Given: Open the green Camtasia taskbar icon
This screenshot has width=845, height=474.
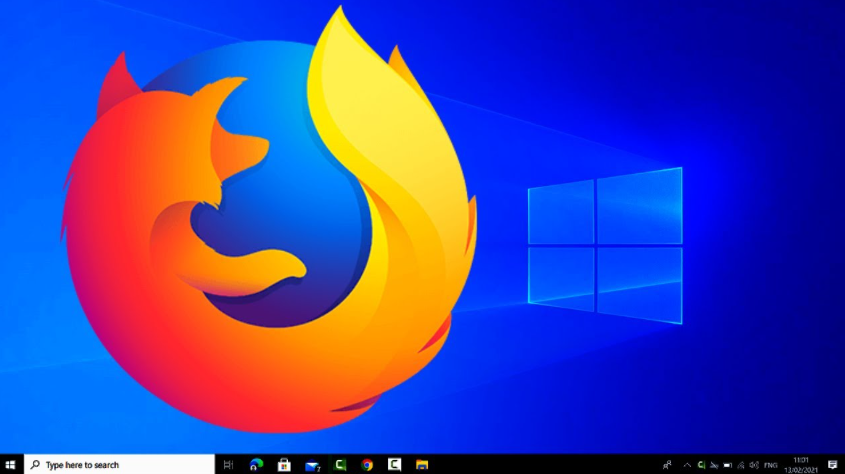Looking at the screenshot, I should pos(340,464).
